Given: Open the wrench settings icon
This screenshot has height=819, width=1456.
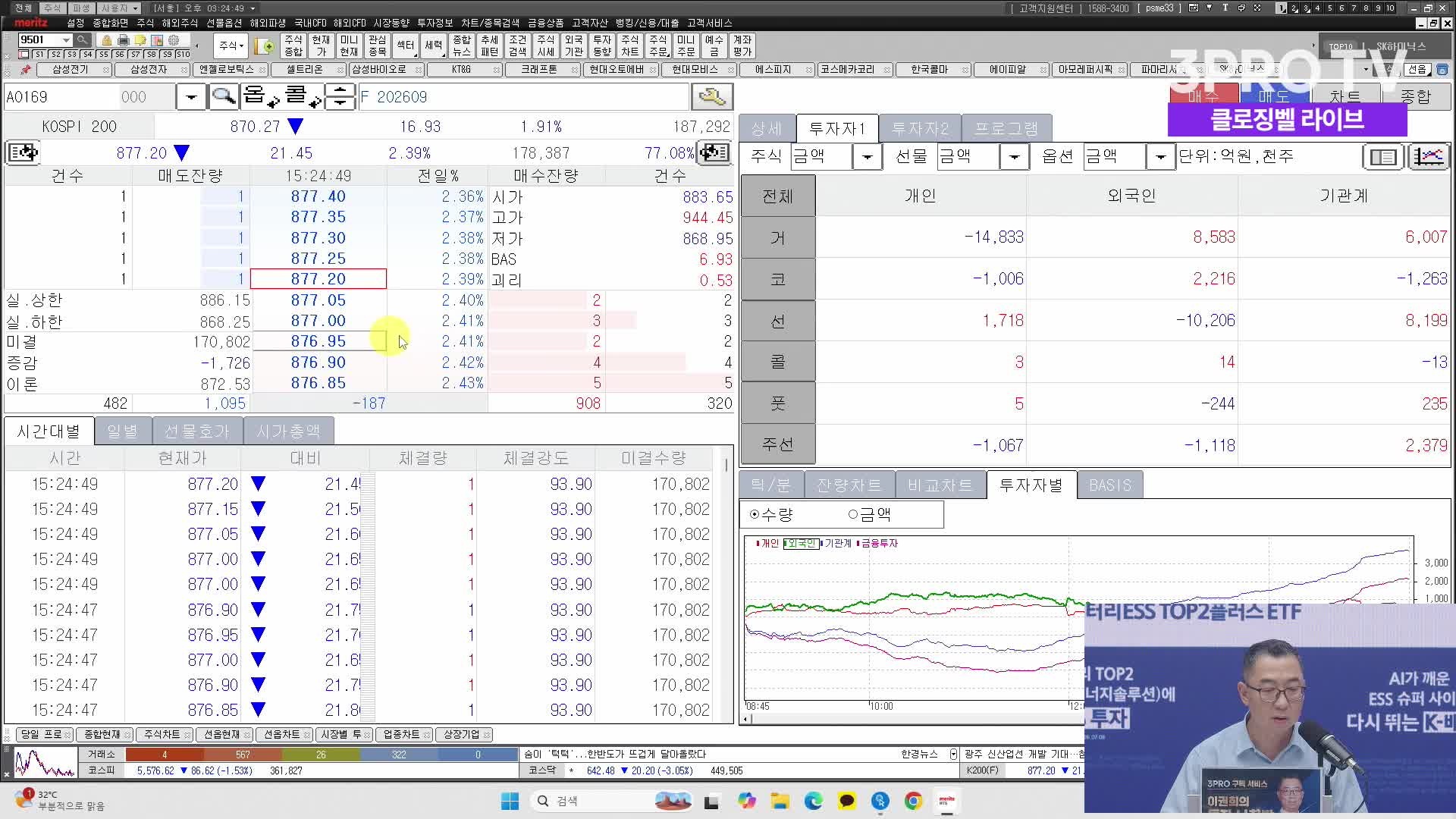Looking at the screenshot, I should pyautogui.click(x=711, y=96).
